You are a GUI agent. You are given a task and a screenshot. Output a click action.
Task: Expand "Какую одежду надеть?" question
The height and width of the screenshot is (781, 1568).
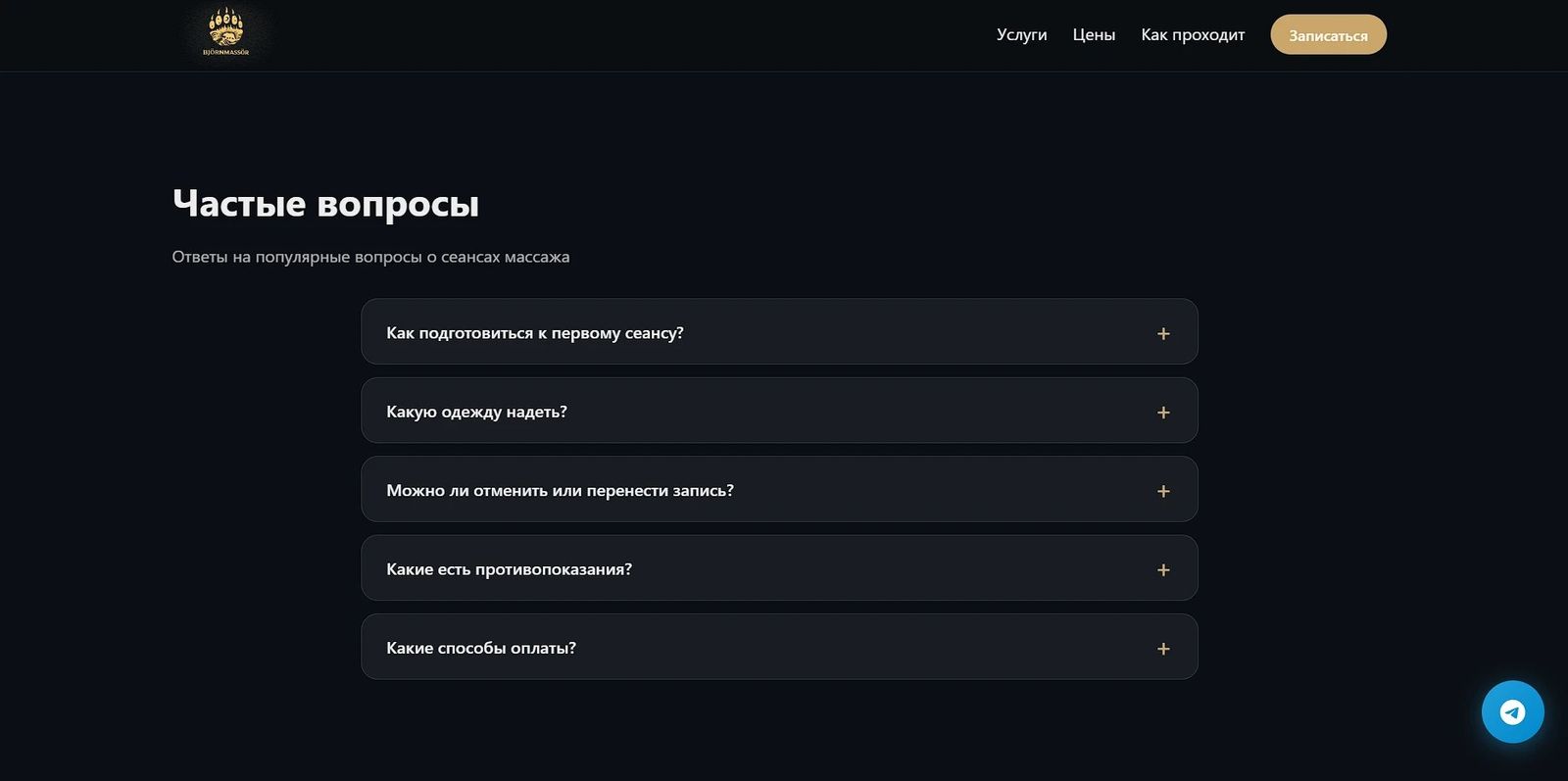pos(779,411)
